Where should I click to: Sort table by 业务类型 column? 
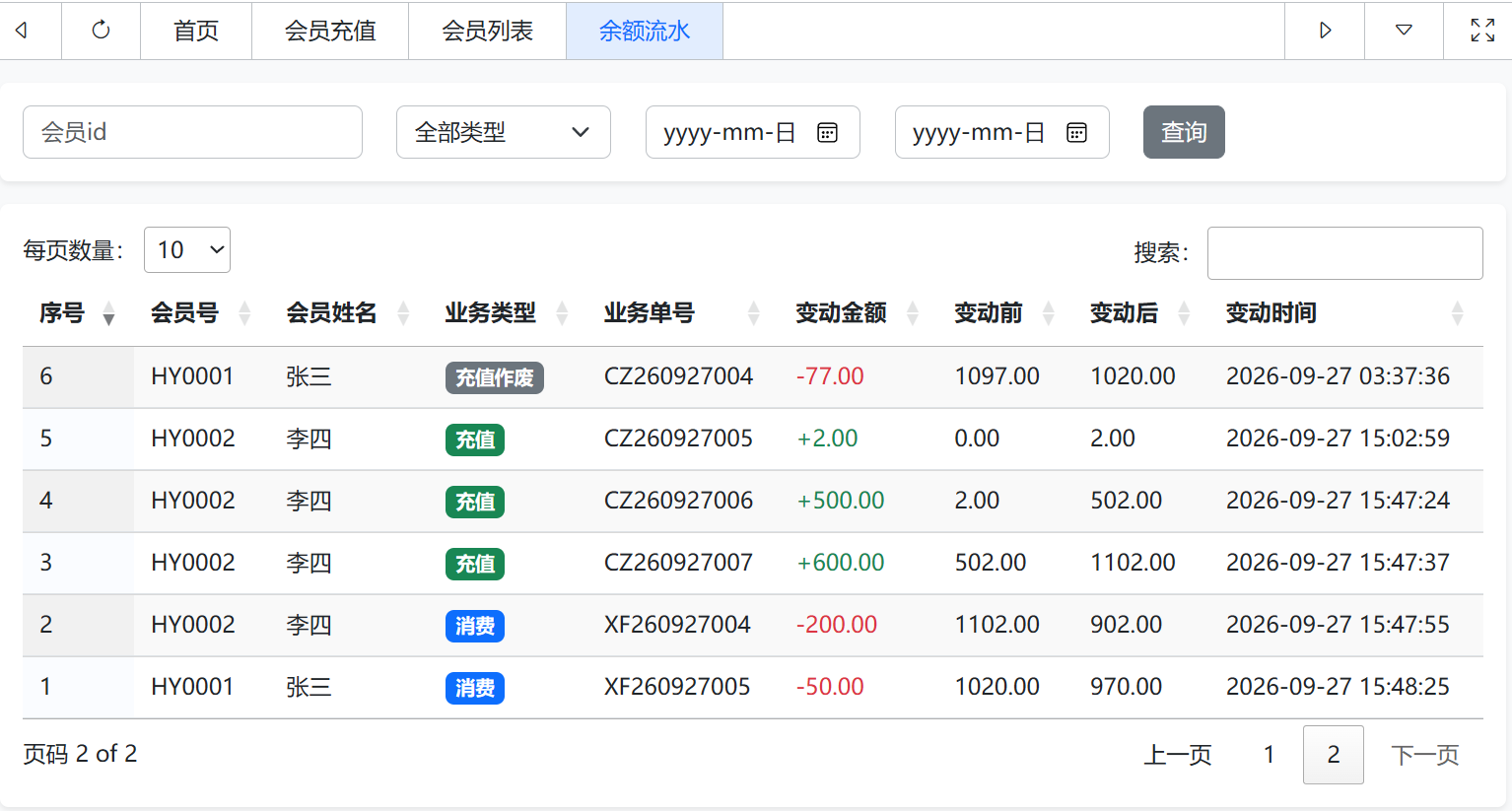tap(507, 313)
